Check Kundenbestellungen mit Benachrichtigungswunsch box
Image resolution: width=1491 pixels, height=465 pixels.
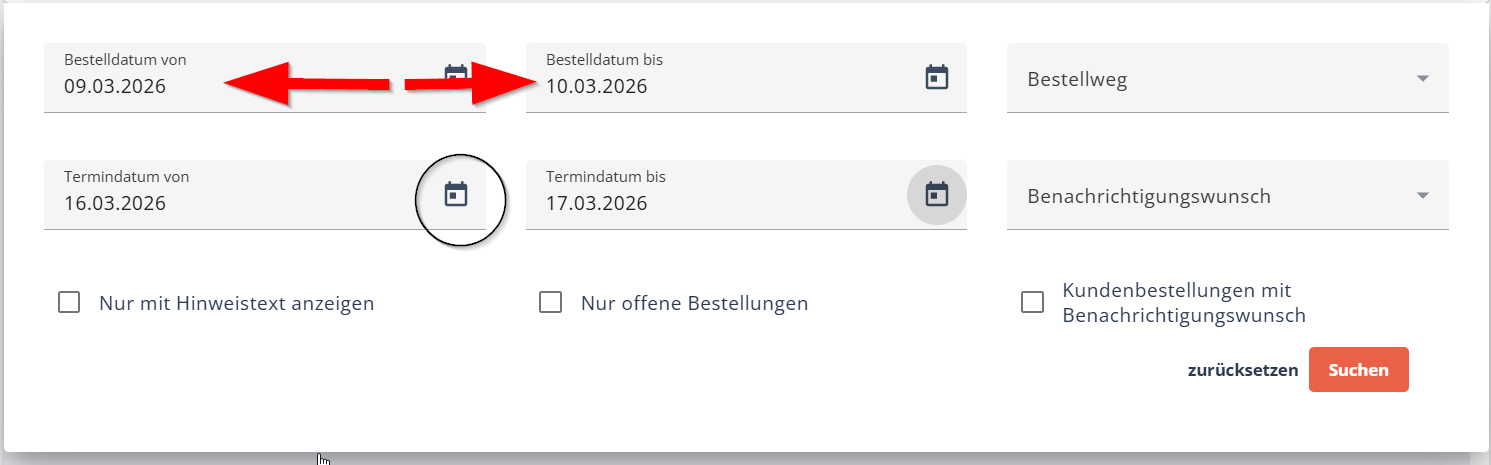point(1032,302)
